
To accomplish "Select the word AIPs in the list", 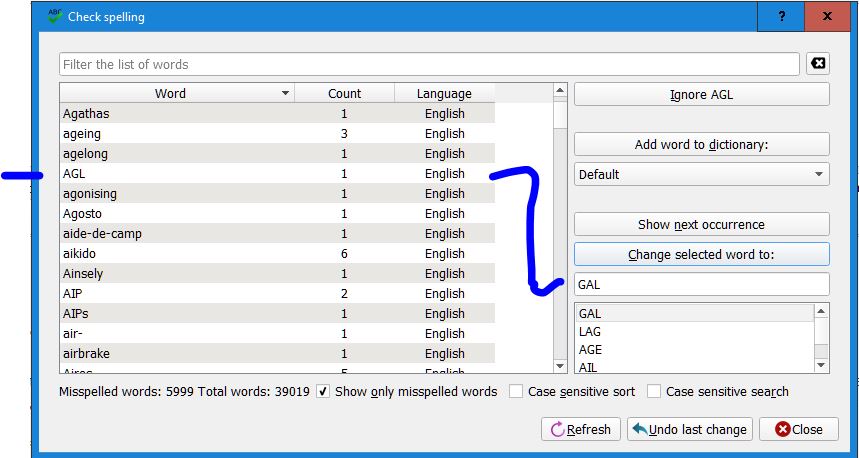I will (76, 313).
